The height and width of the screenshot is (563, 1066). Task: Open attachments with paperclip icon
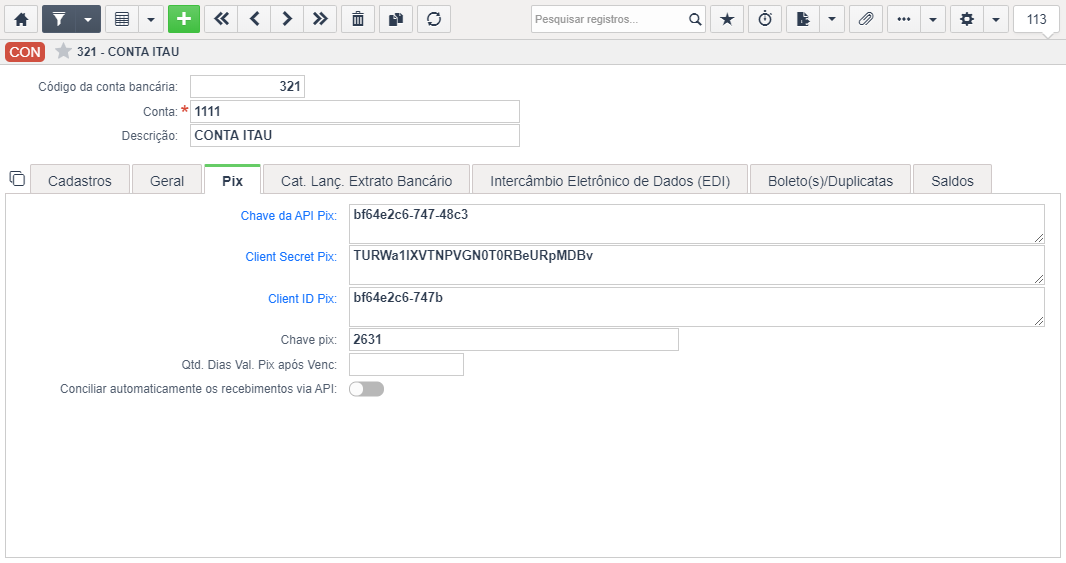865,19
